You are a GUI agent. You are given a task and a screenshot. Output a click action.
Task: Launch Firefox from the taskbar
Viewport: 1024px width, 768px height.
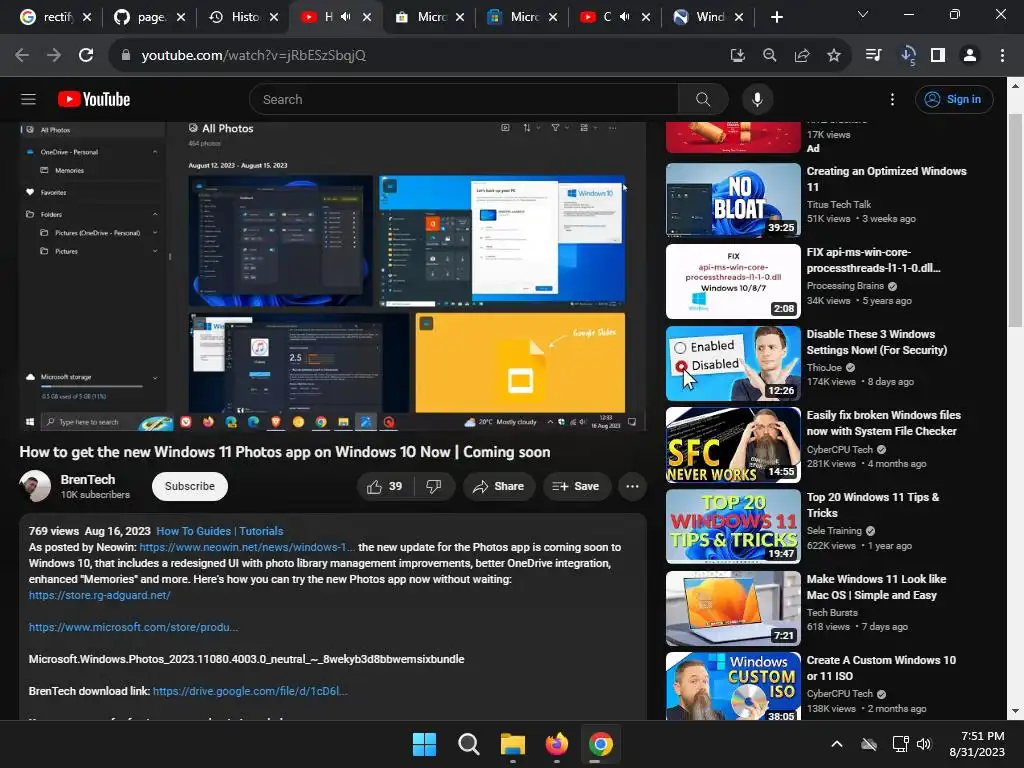[x=556, y=744]
